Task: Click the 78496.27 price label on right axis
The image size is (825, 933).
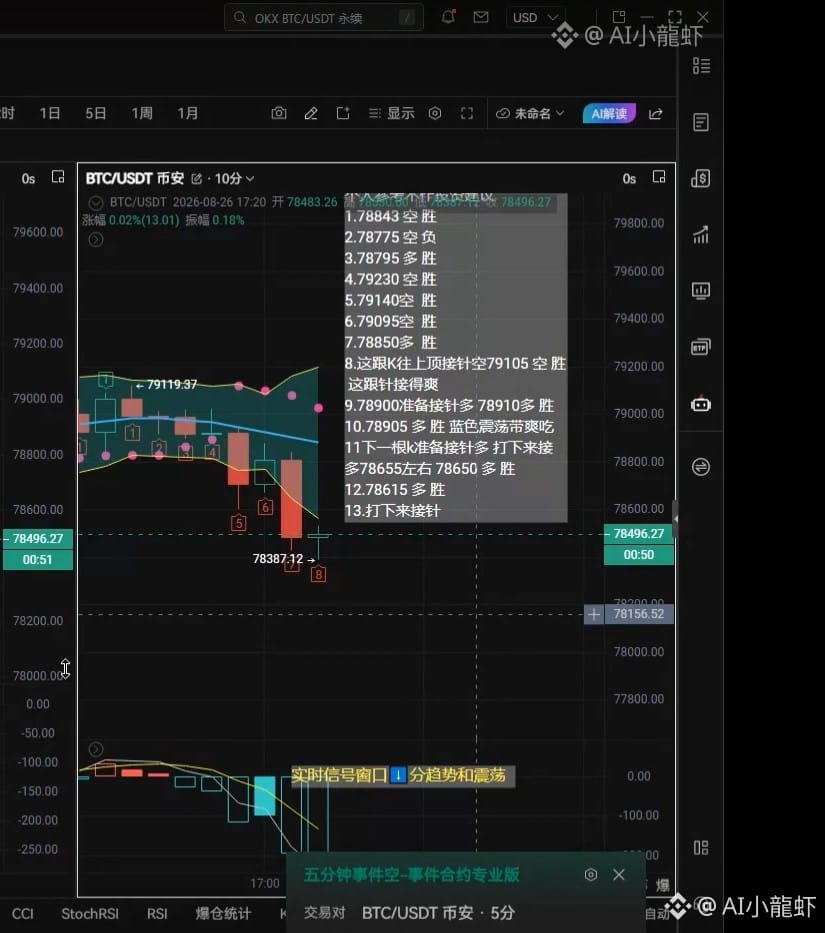Action: [x=639, y=534]
